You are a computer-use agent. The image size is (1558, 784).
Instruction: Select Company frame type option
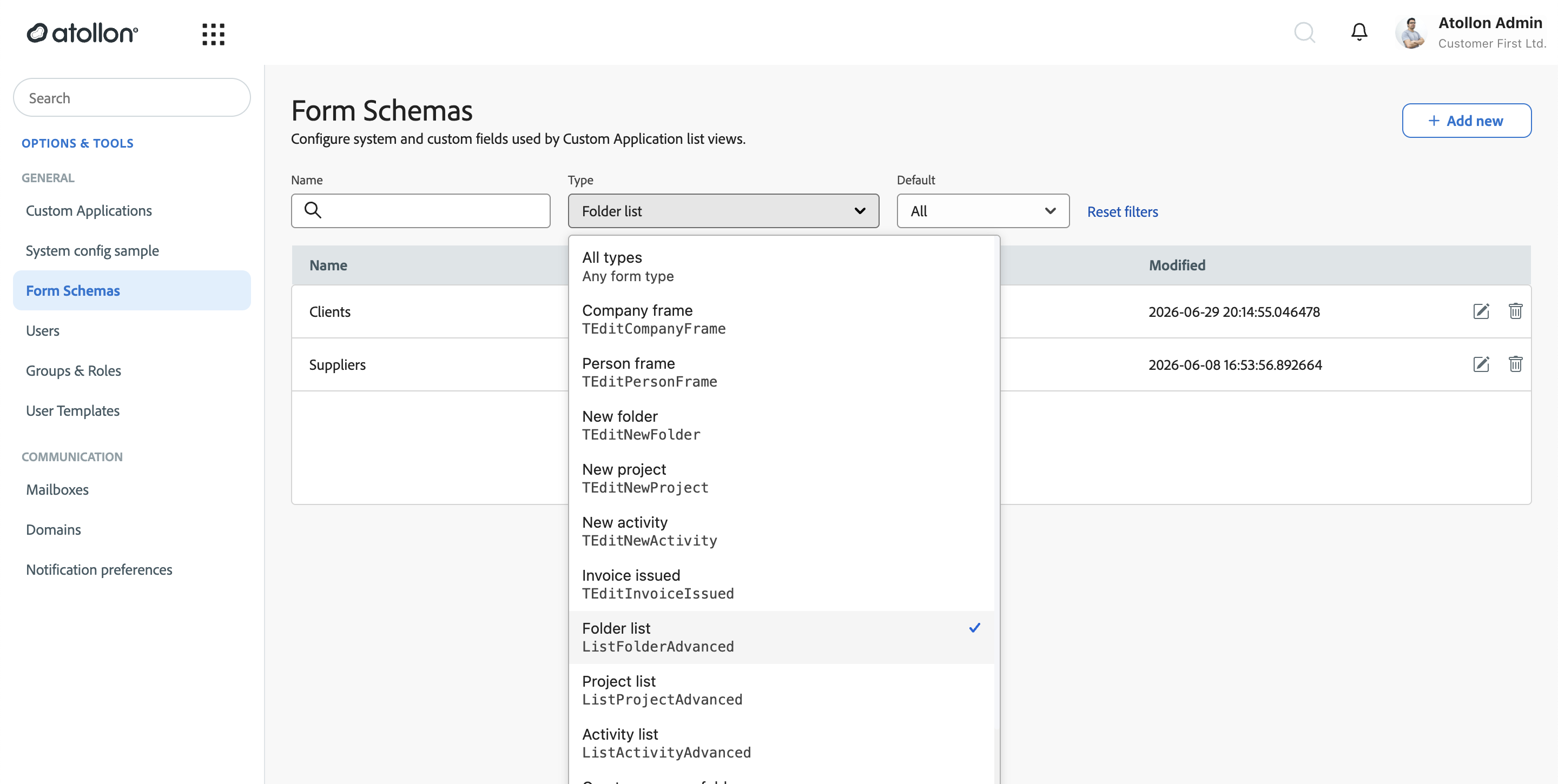(781, 319)
